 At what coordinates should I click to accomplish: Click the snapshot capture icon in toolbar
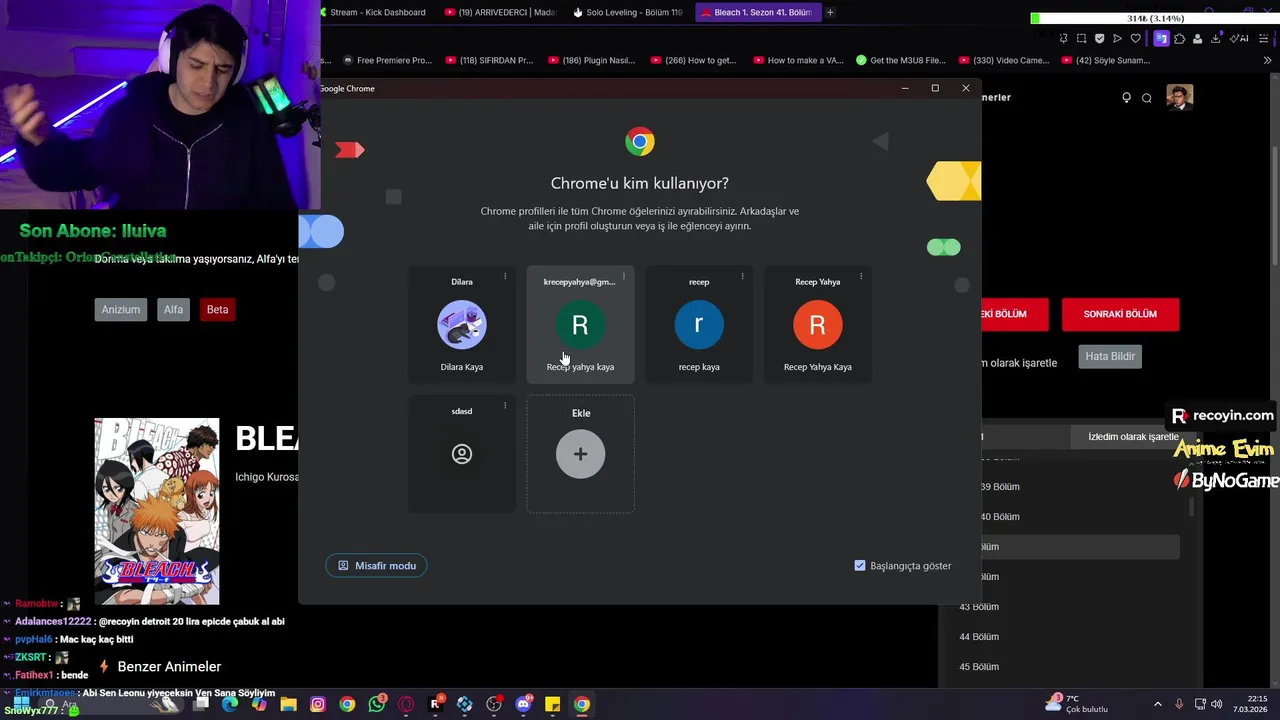(x=1081, y=38)
